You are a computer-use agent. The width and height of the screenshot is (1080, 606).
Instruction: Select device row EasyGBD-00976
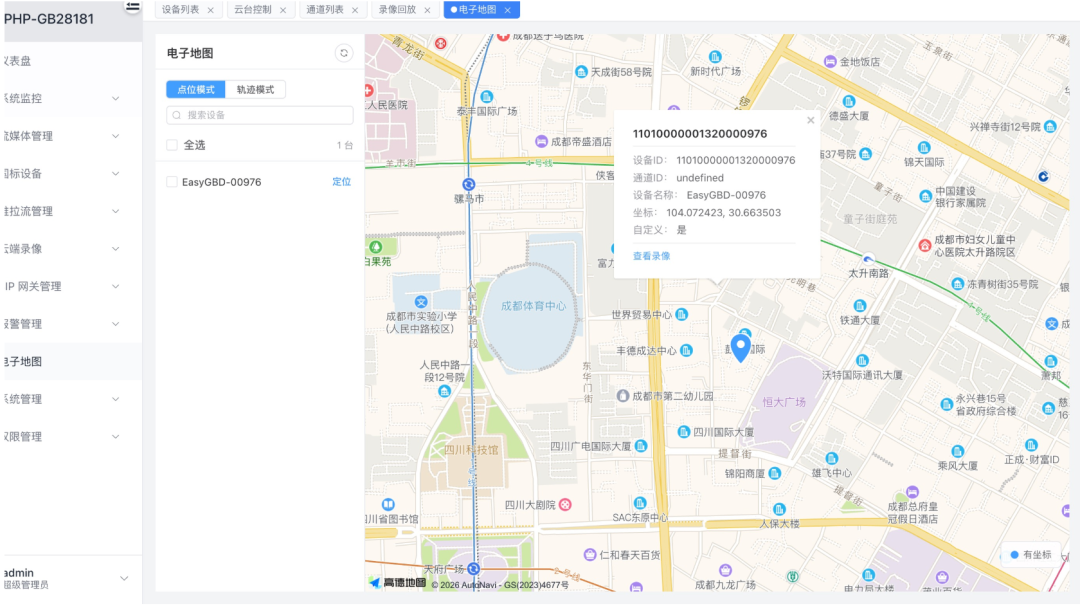260,182
